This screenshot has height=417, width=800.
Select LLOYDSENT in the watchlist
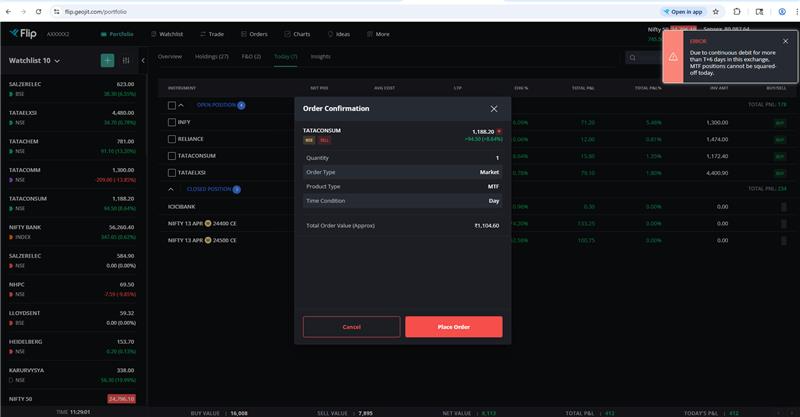click(x=72, y=317)
